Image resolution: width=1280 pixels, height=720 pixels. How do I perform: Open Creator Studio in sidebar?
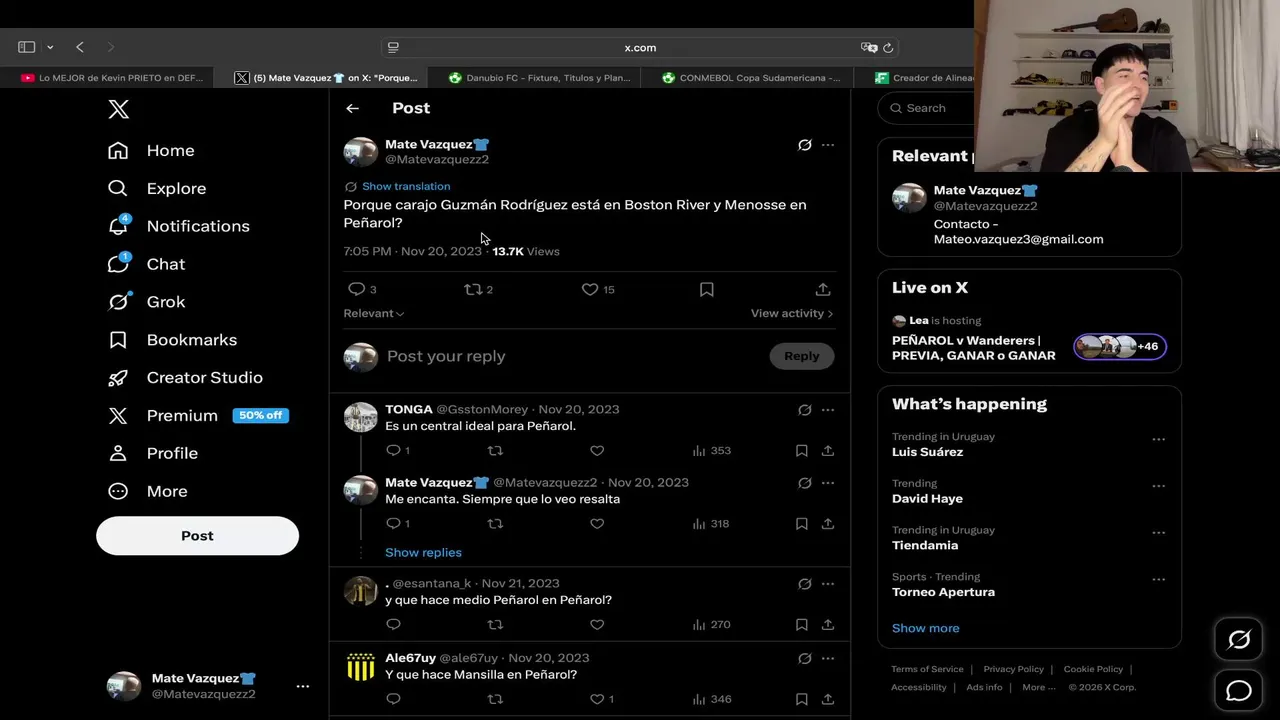185,377
